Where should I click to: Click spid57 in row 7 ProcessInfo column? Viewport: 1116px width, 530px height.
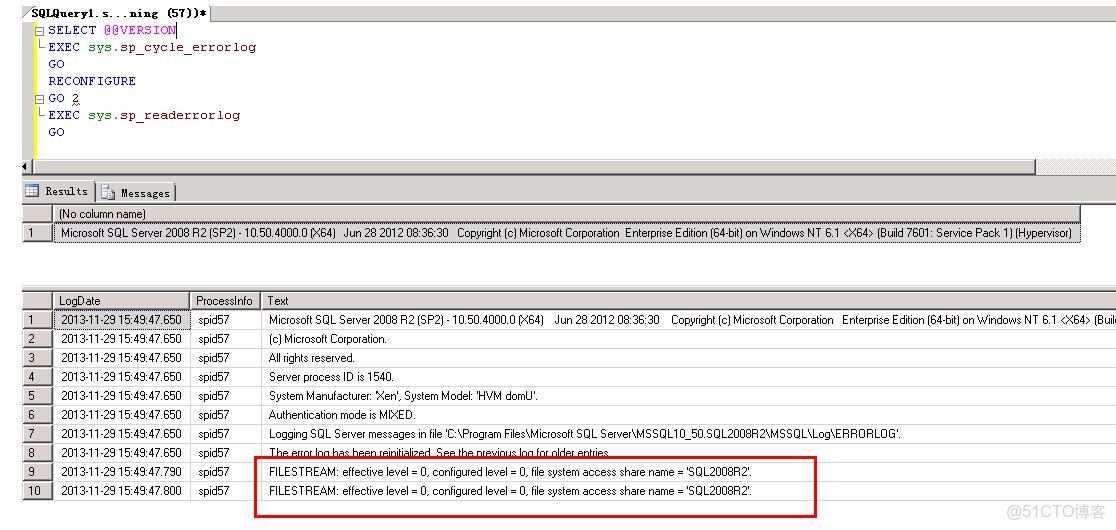tap(214, 434)
